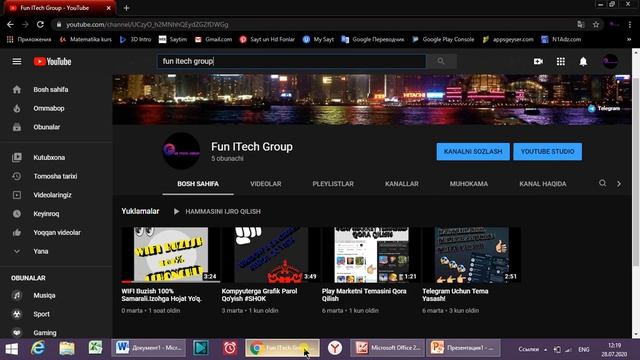The width and height of the screenshot is (640, 360).
Task: Open the Gmail.com bookmark
Action: [213, 40]
